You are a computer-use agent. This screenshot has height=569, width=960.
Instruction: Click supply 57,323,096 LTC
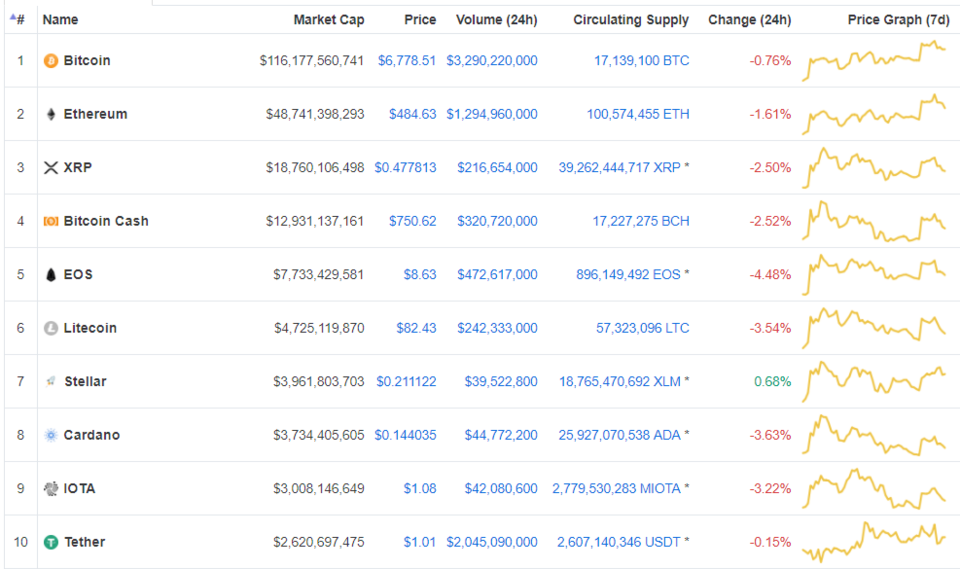(643, 328)
